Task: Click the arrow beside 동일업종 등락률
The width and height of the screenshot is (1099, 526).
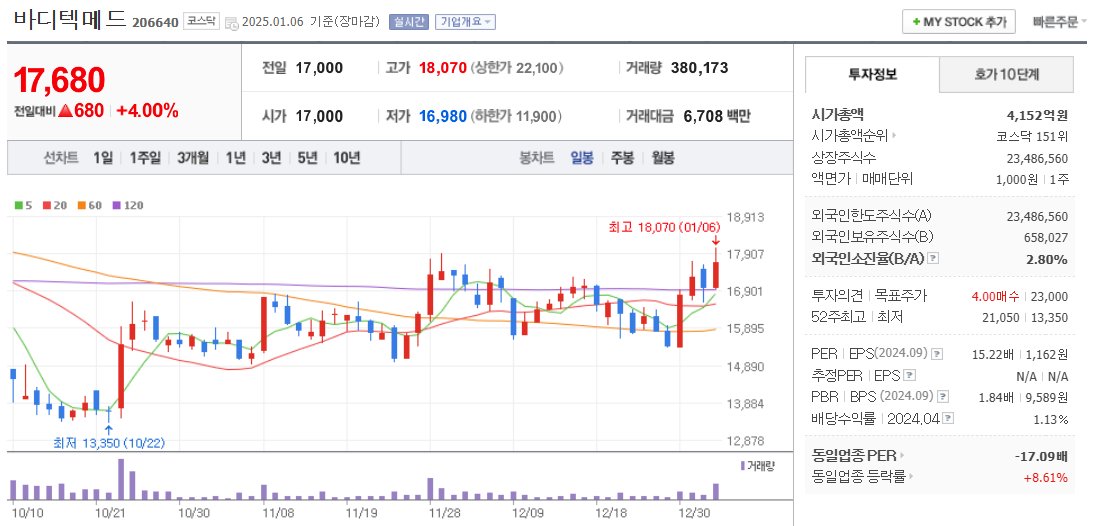Action: click(911, 477)
